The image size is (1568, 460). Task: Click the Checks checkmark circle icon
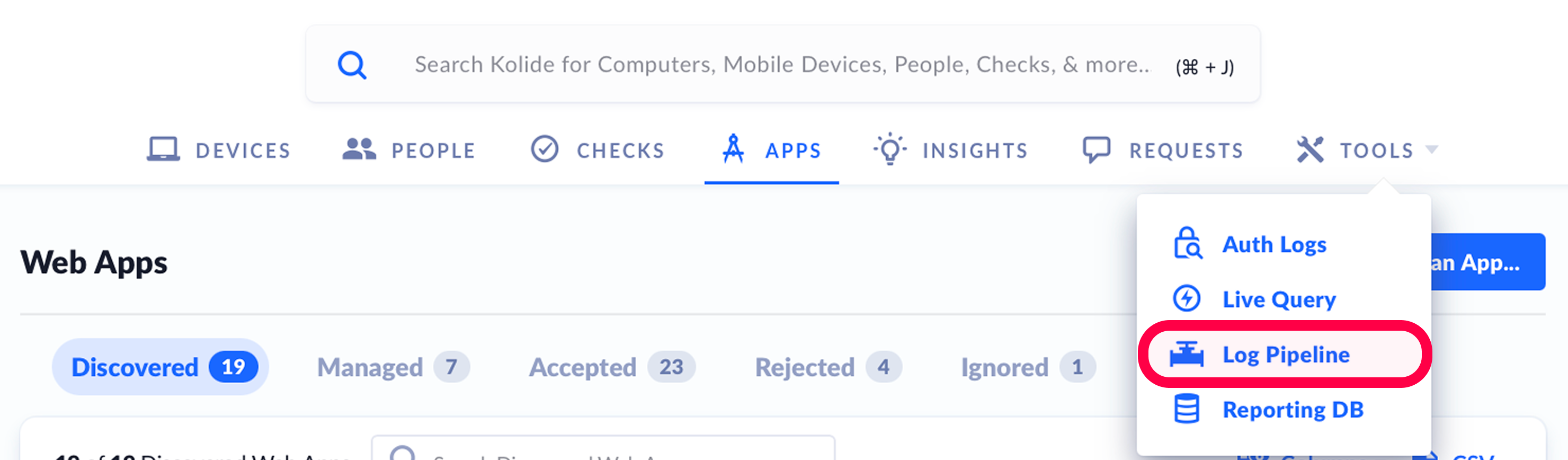[x=544, y=149]
